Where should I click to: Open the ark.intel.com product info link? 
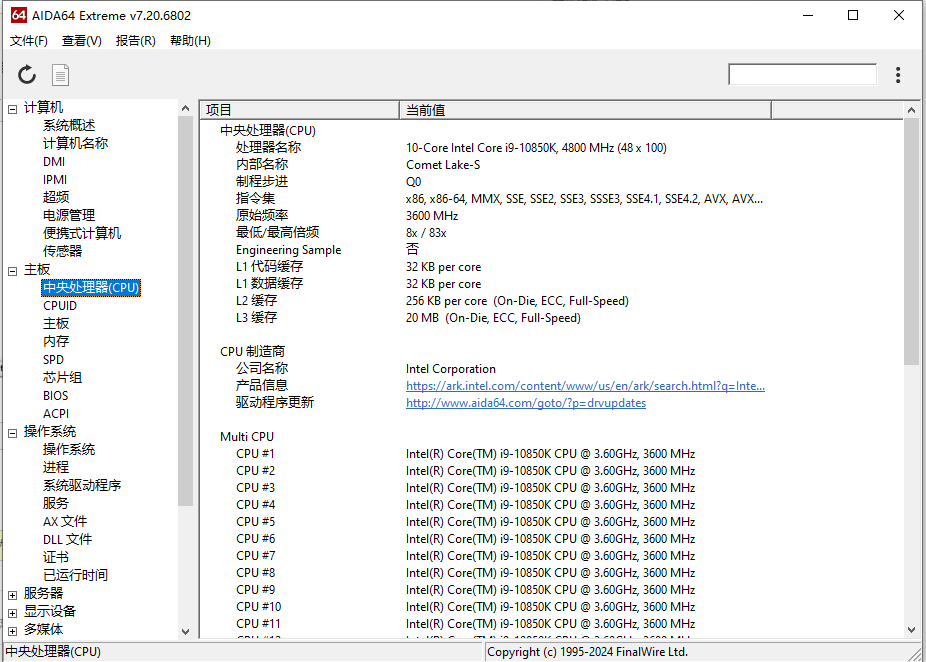click(x=585, y=386)
